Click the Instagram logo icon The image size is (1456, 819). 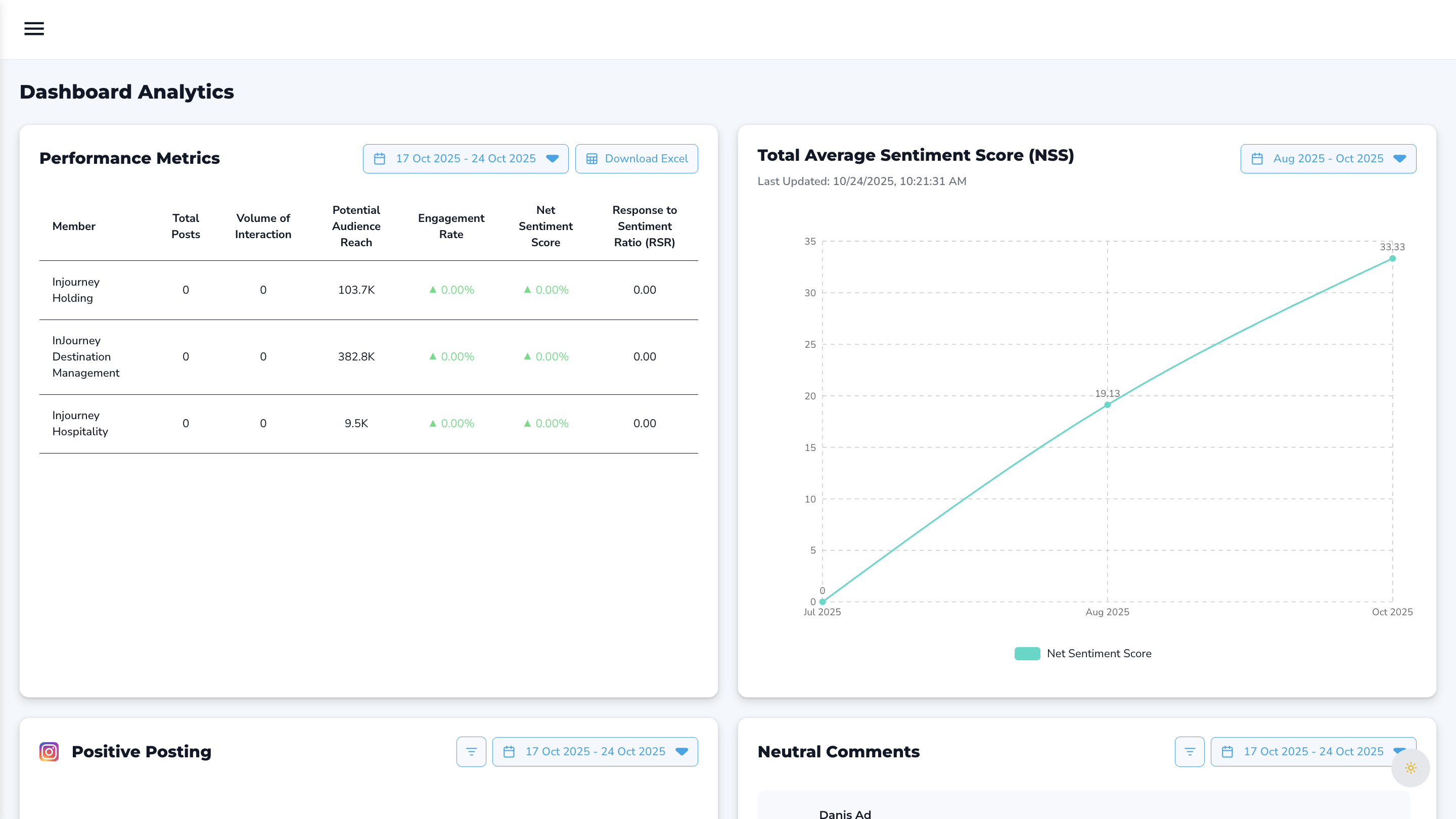click(49, 752)
